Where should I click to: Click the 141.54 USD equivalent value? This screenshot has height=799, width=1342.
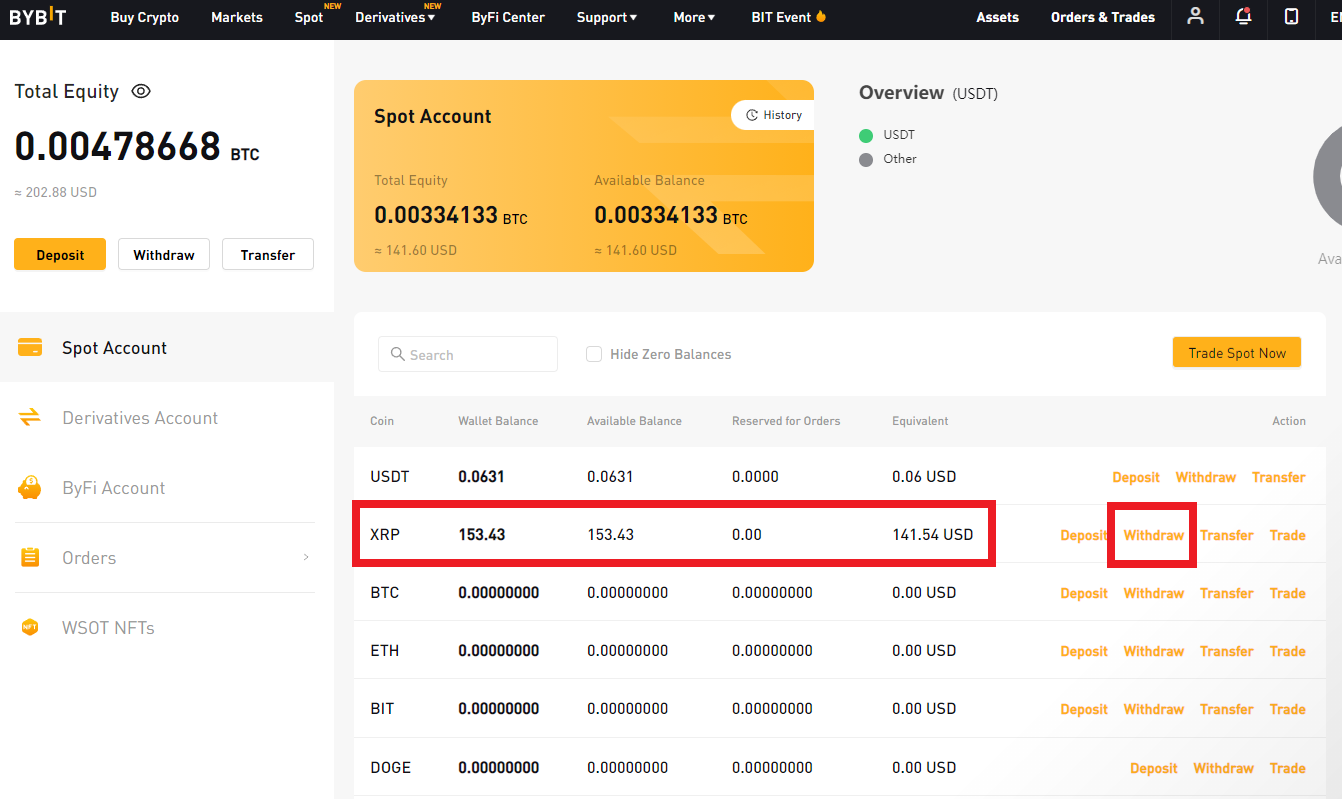[x=933, y=535]
